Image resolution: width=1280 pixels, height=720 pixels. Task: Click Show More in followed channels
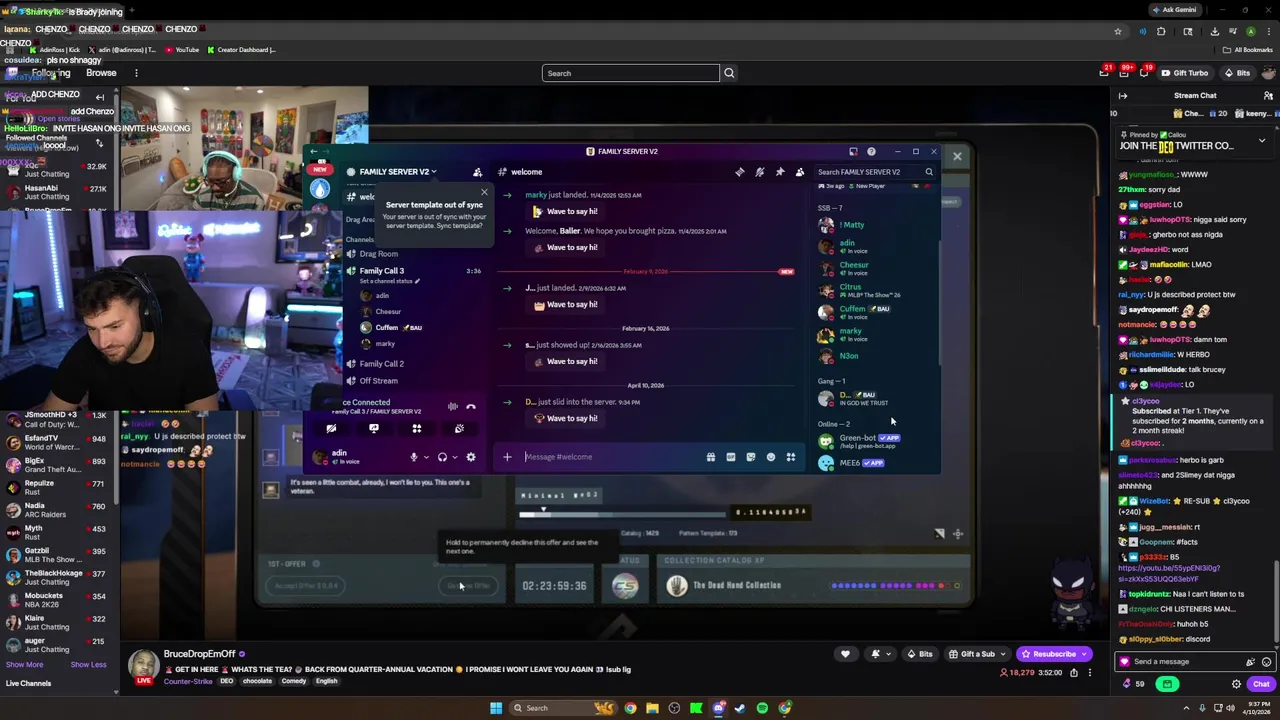pos(25,665)
